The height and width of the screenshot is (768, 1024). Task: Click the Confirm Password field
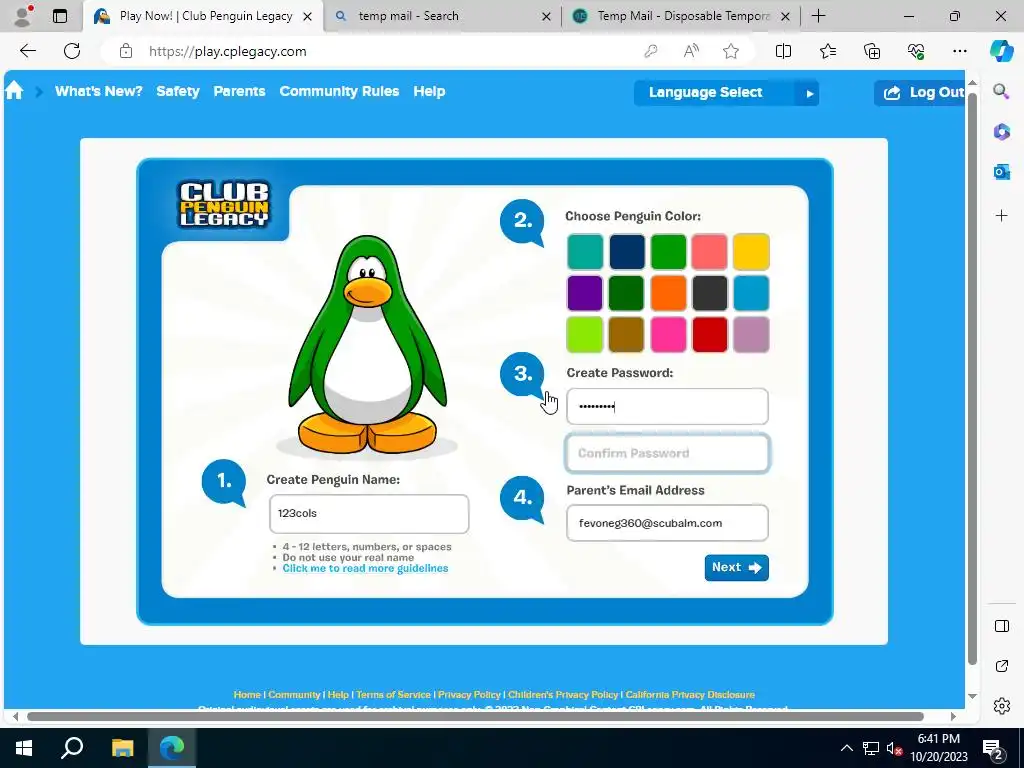[x=667, y=453]
